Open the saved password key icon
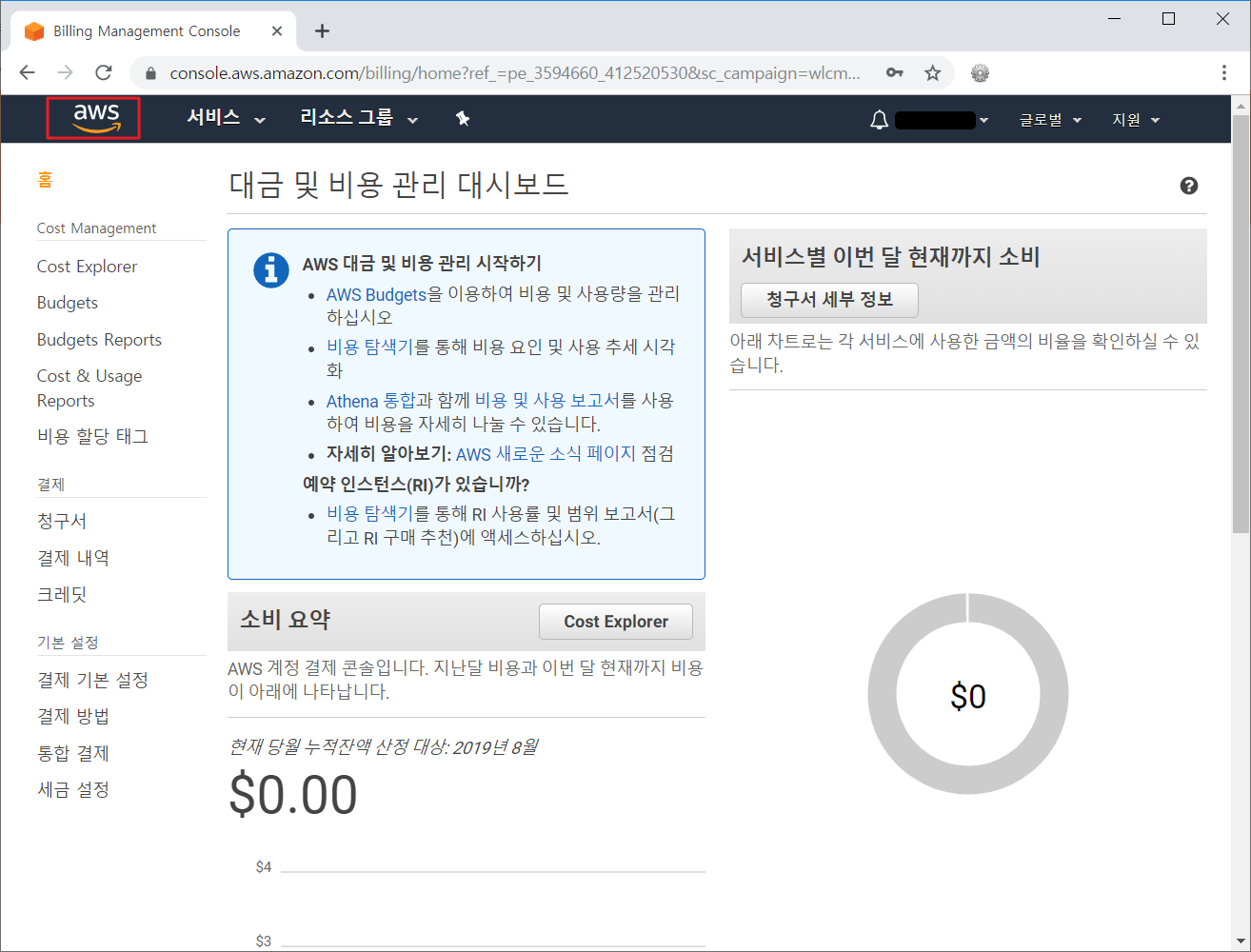 point(894,73)
